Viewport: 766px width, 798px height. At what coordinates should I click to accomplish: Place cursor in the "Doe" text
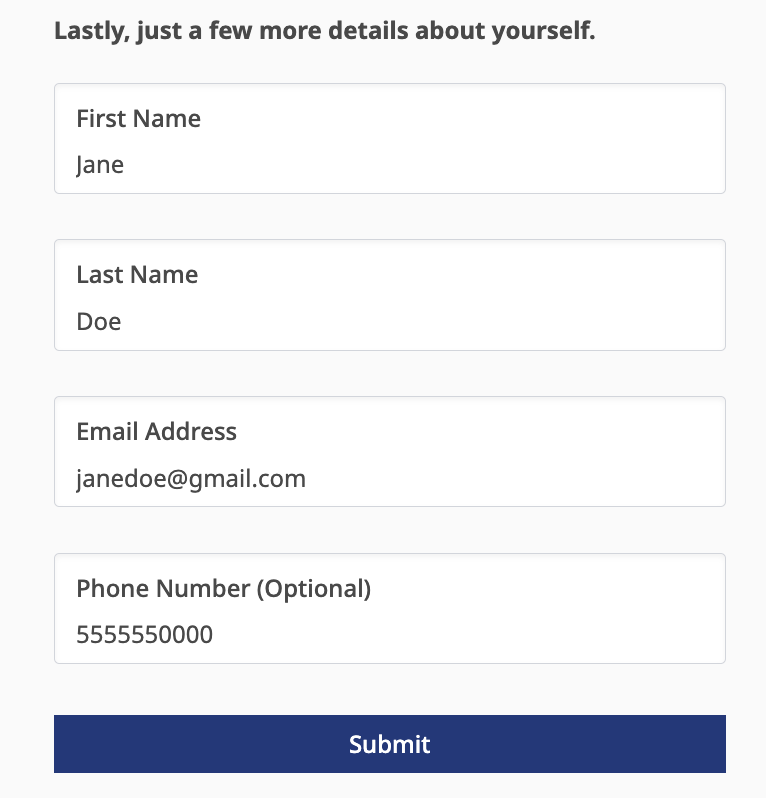point(99,322)
